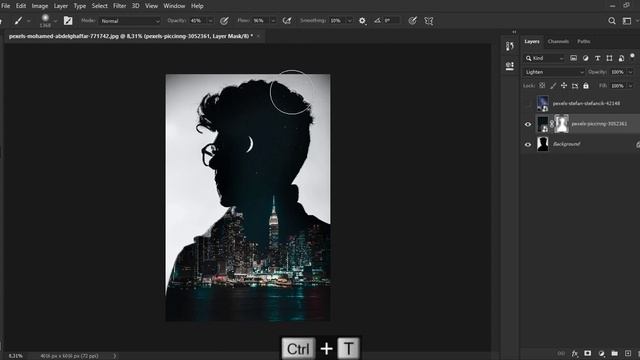Toggle the Brush Settings panel icon
This screenshot has width=640, height=360.
tap(68, 21)
